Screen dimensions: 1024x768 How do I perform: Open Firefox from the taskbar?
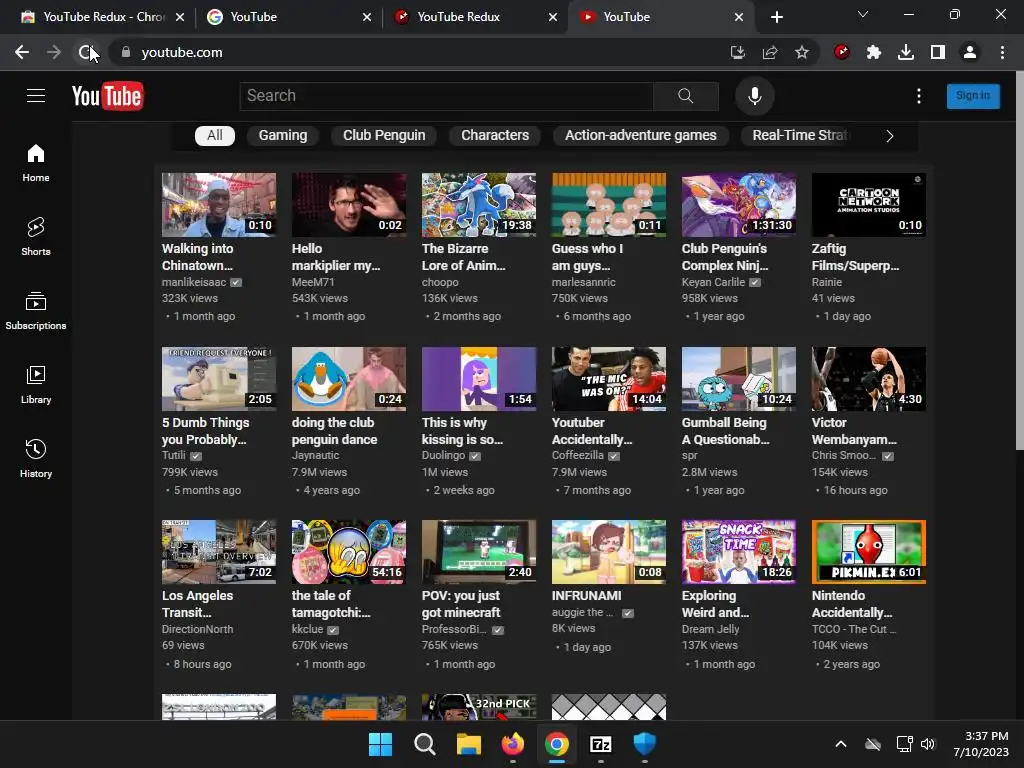click(513, 744)
